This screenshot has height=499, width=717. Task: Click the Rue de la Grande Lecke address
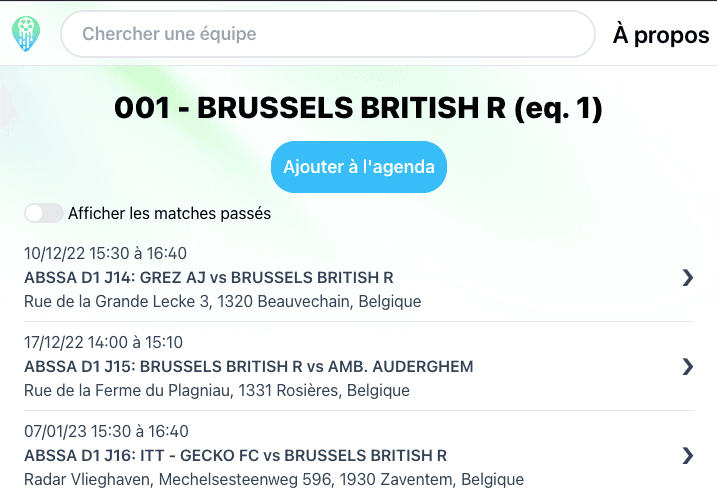pyautogui.click(x=222, y=301)
